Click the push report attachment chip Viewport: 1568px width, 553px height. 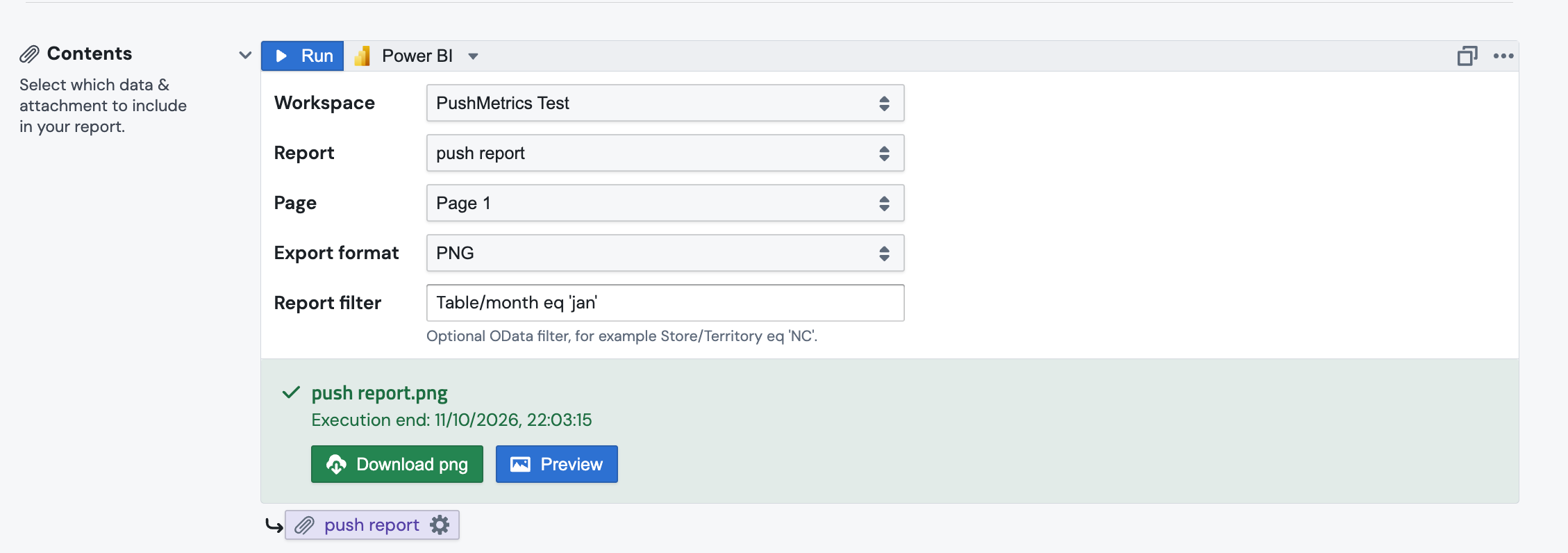pos(372,525)
